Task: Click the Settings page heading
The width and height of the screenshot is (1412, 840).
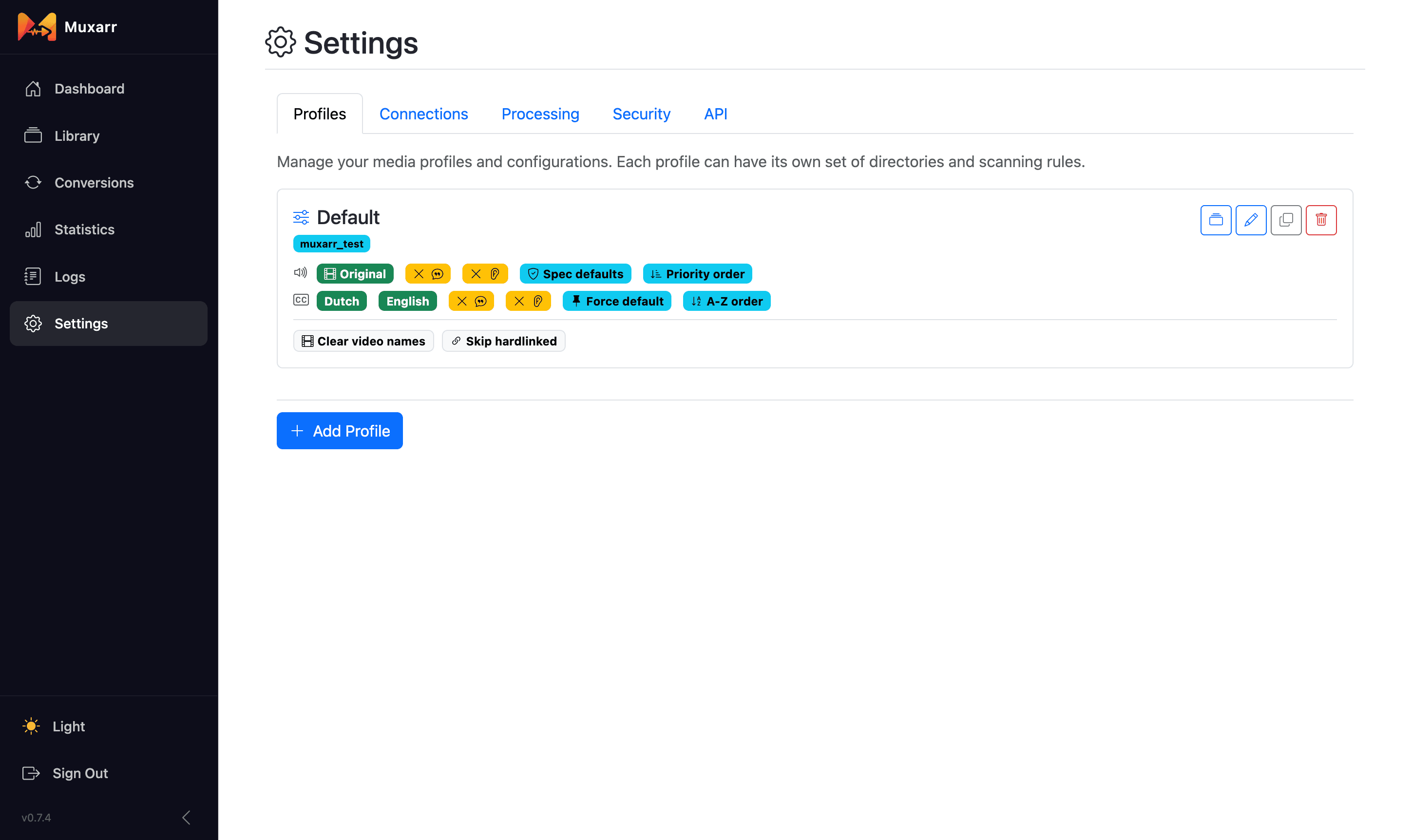Action: pyautogui.click(x=361, y=43)
